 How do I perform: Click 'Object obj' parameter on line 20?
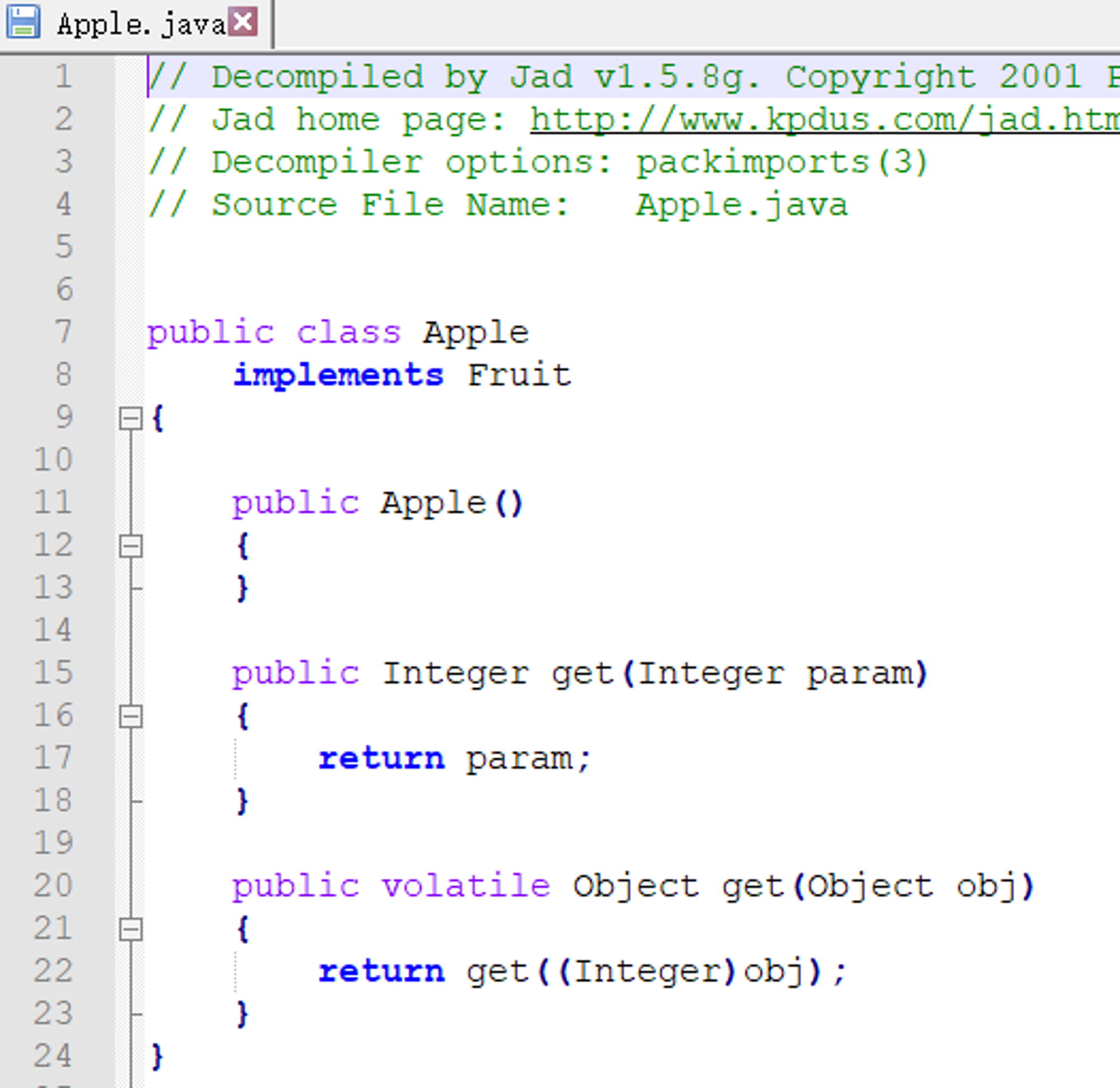click(x=914, y=887)
